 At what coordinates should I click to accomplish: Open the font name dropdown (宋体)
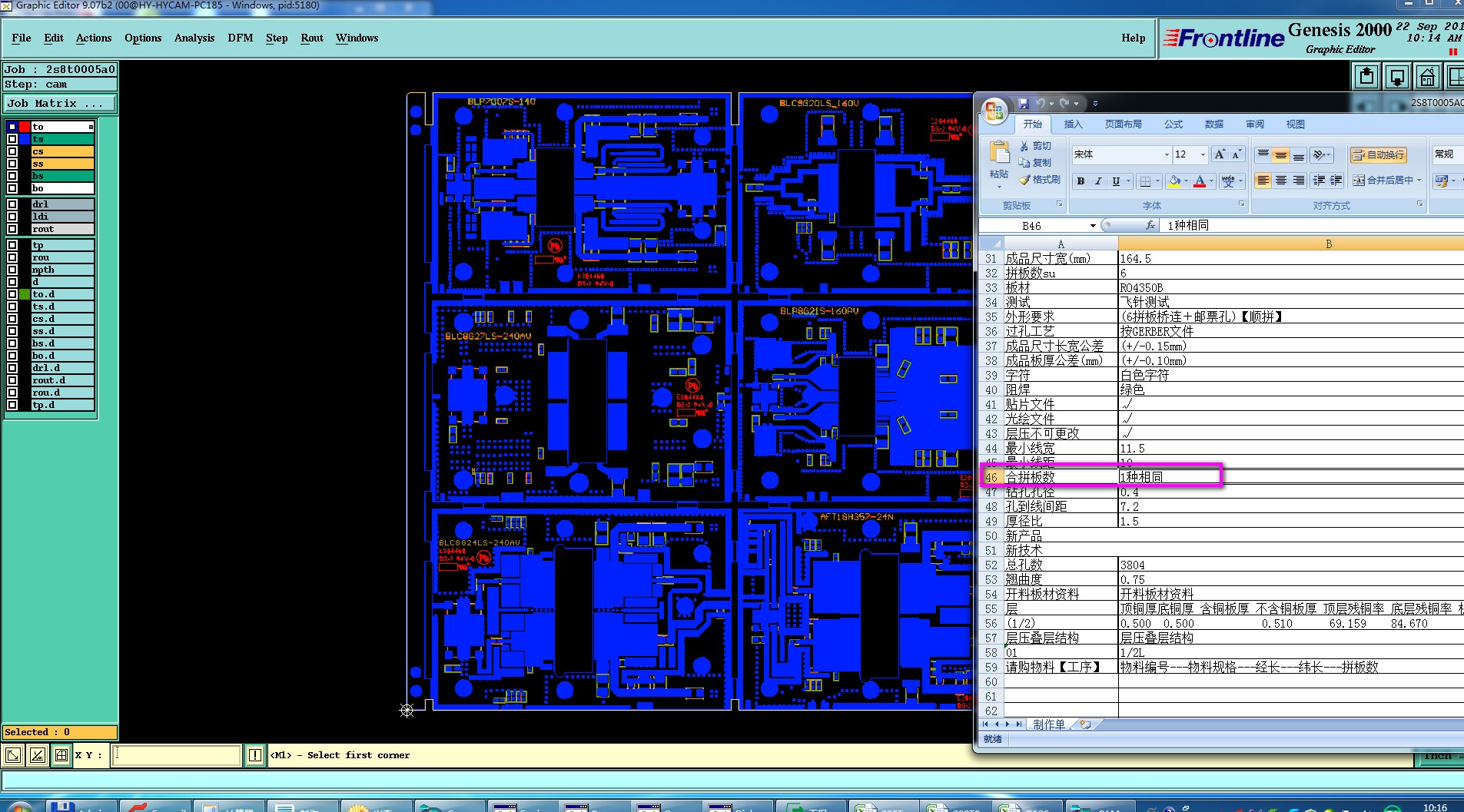coord(1167,154)
